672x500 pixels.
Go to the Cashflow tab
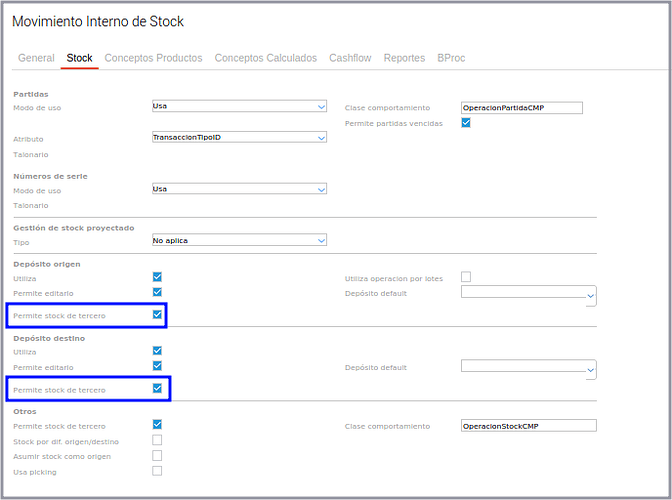pyautogui.click(x=350, y=58)
